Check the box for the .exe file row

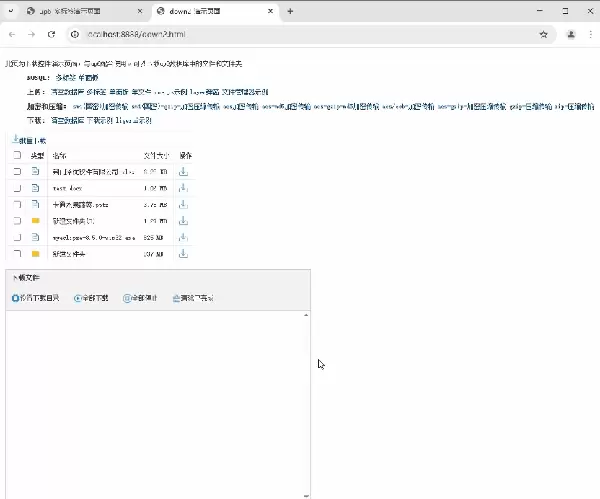coord(17,237)
